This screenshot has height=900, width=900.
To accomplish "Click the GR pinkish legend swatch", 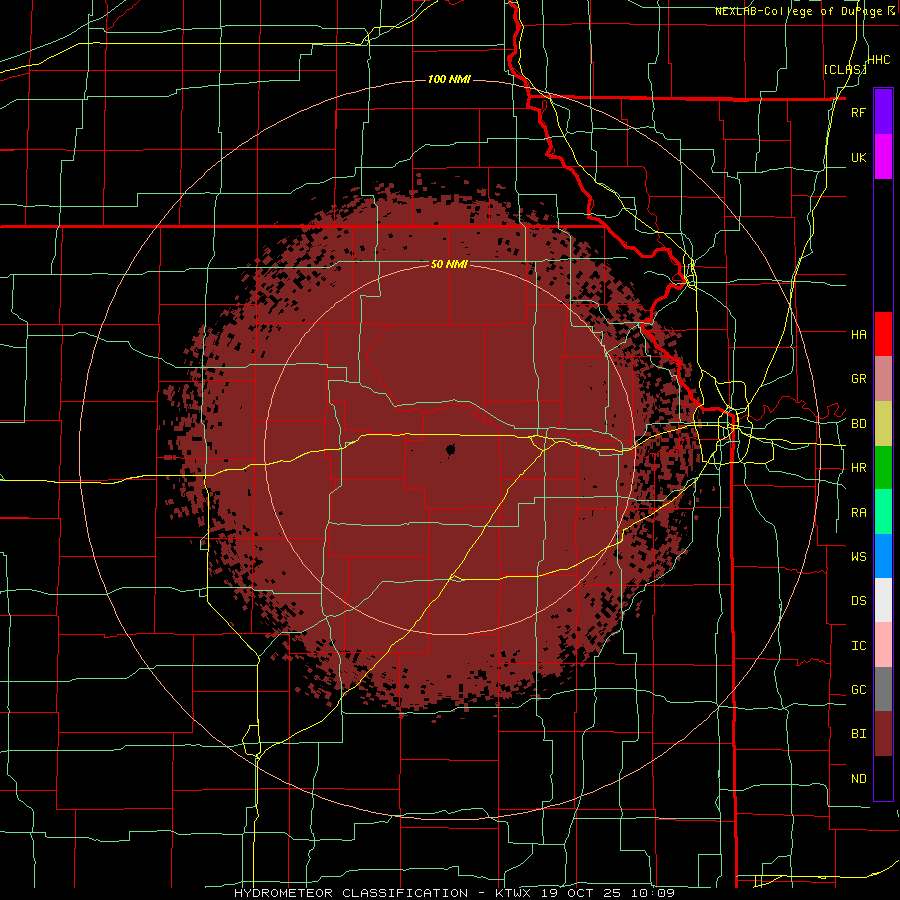I will pyautogui.click(x=883, y=379).
